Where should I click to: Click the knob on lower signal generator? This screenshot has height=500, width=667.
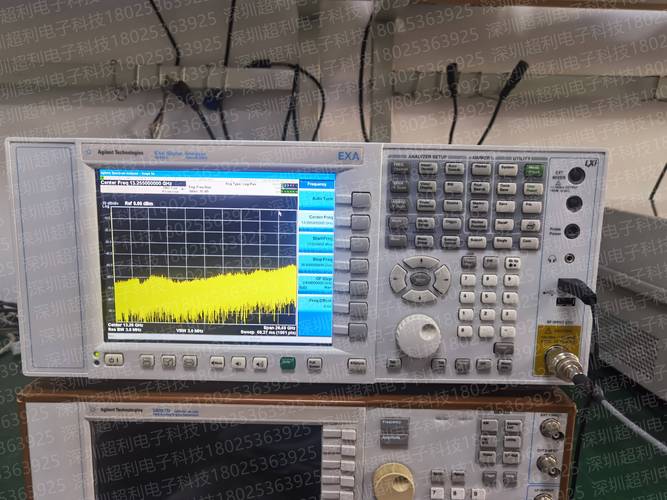coord(393,481)
